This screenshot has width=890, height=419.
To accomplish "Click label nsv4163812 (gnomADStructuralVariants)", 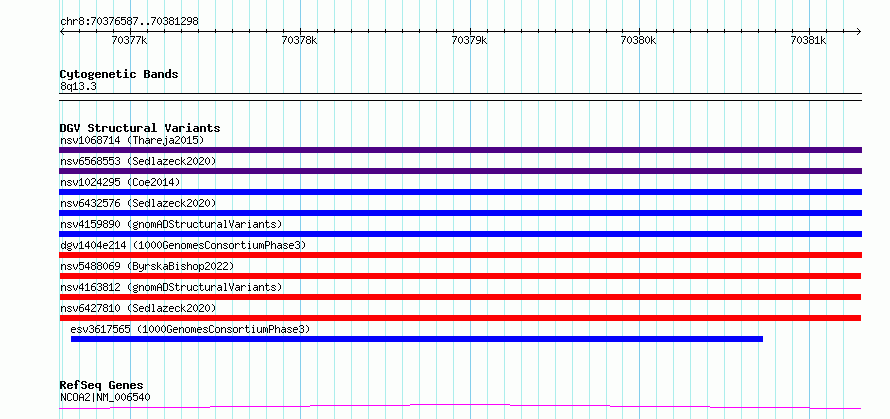I will 171,287.
